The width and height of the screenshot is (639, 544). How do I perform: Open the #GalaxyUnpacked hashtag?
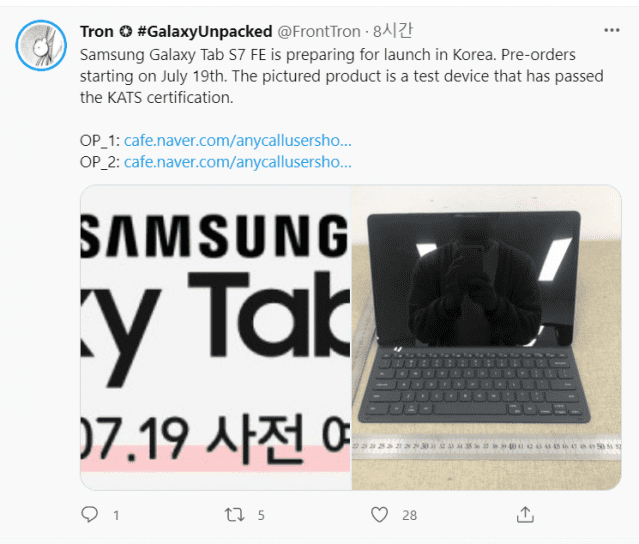click(205, 31)
